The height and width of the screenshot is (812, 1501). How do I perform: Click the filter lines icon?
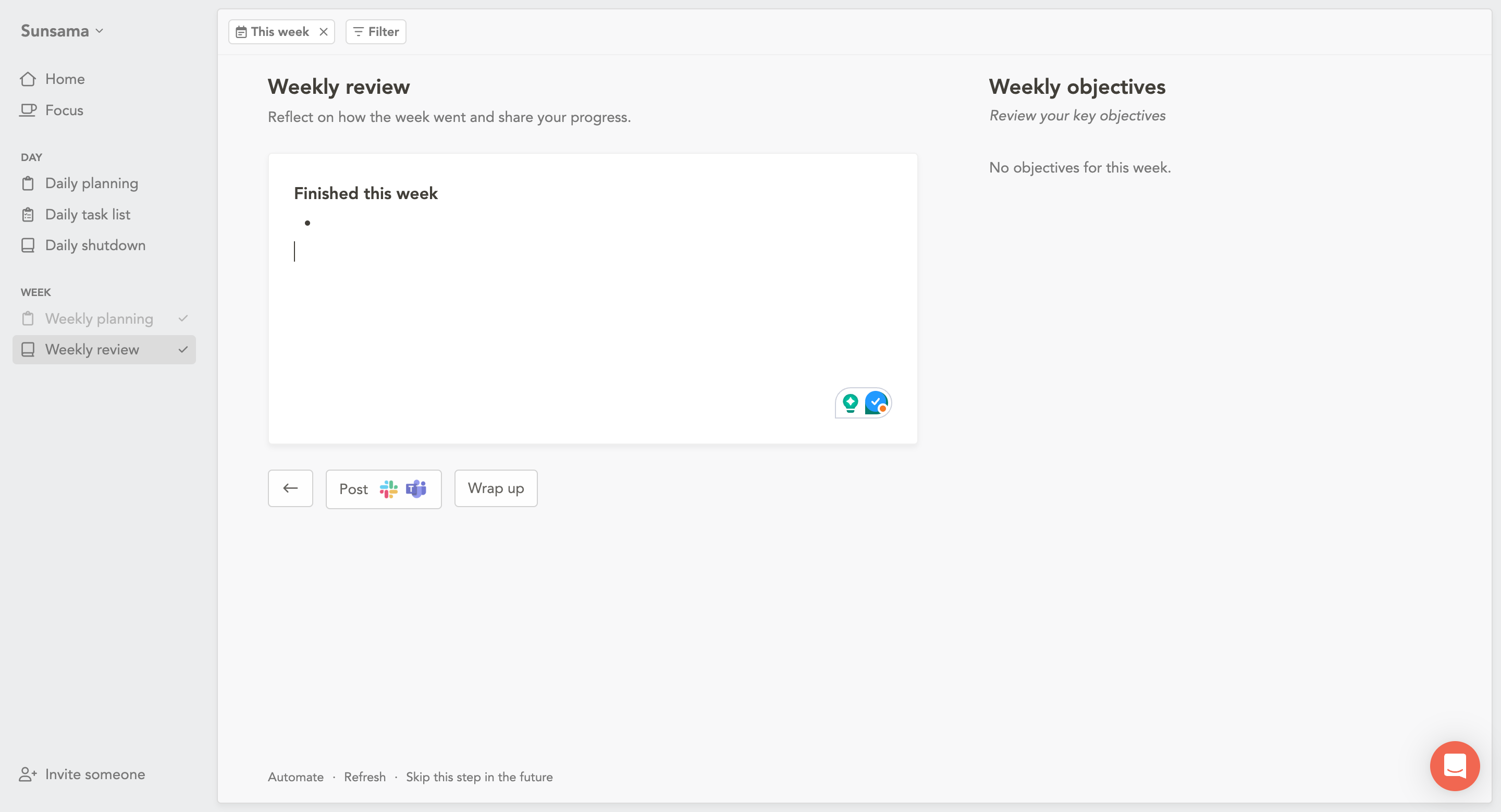click(x=359, y=32)
